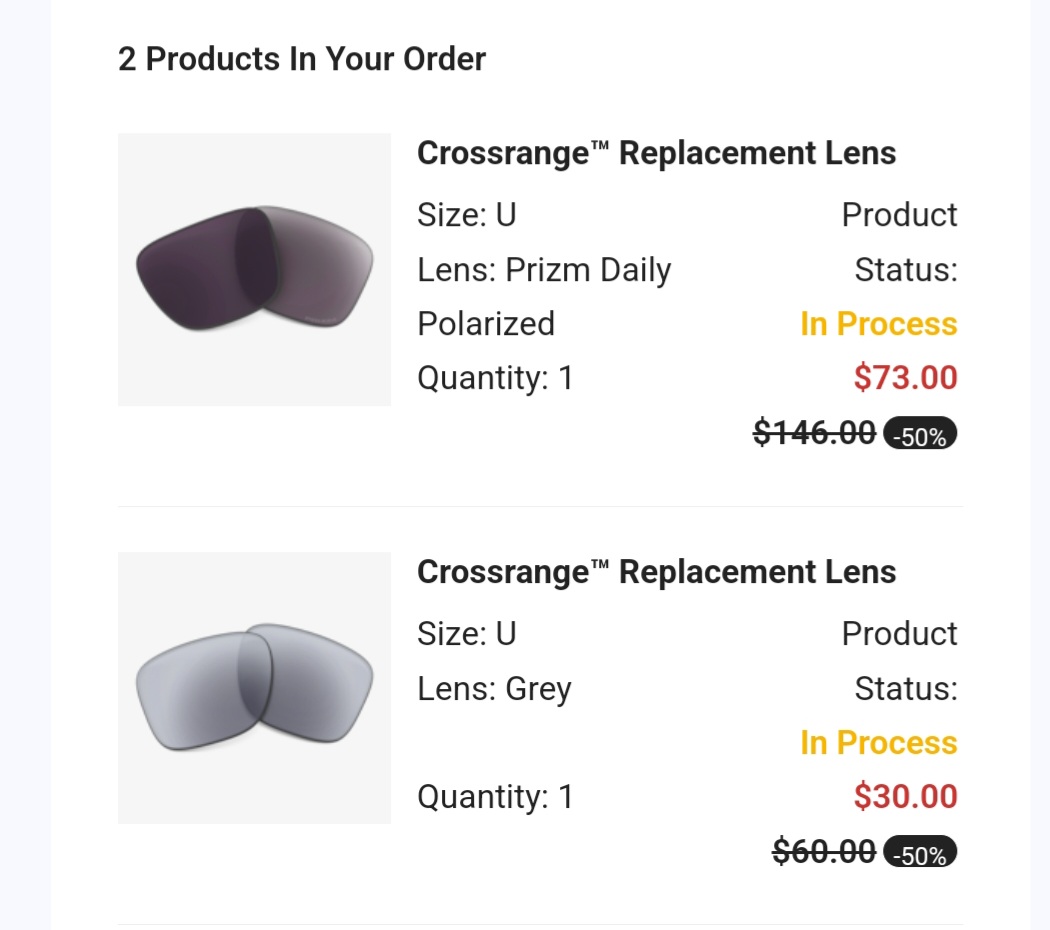Click 'Quantity: 1' for the Grey lens
The image size is (1050, 930).
pyautogui.click(x=495, y=797)
